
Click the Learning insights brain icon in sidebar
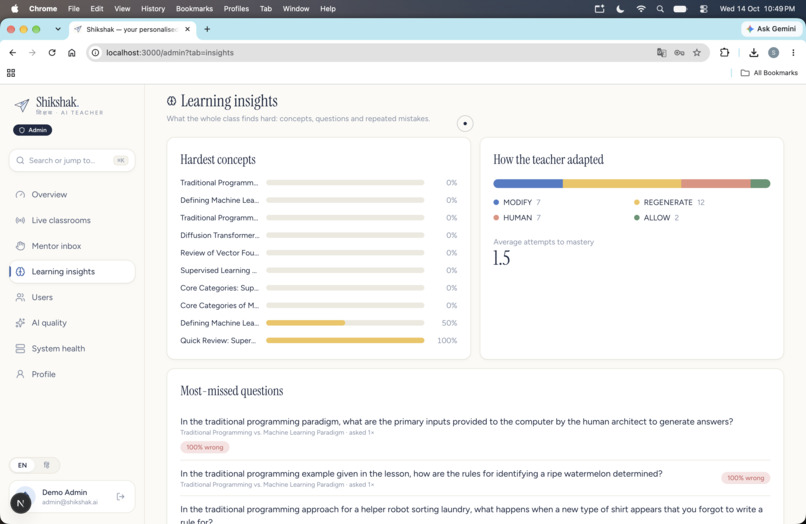click(x=20, y=272)
